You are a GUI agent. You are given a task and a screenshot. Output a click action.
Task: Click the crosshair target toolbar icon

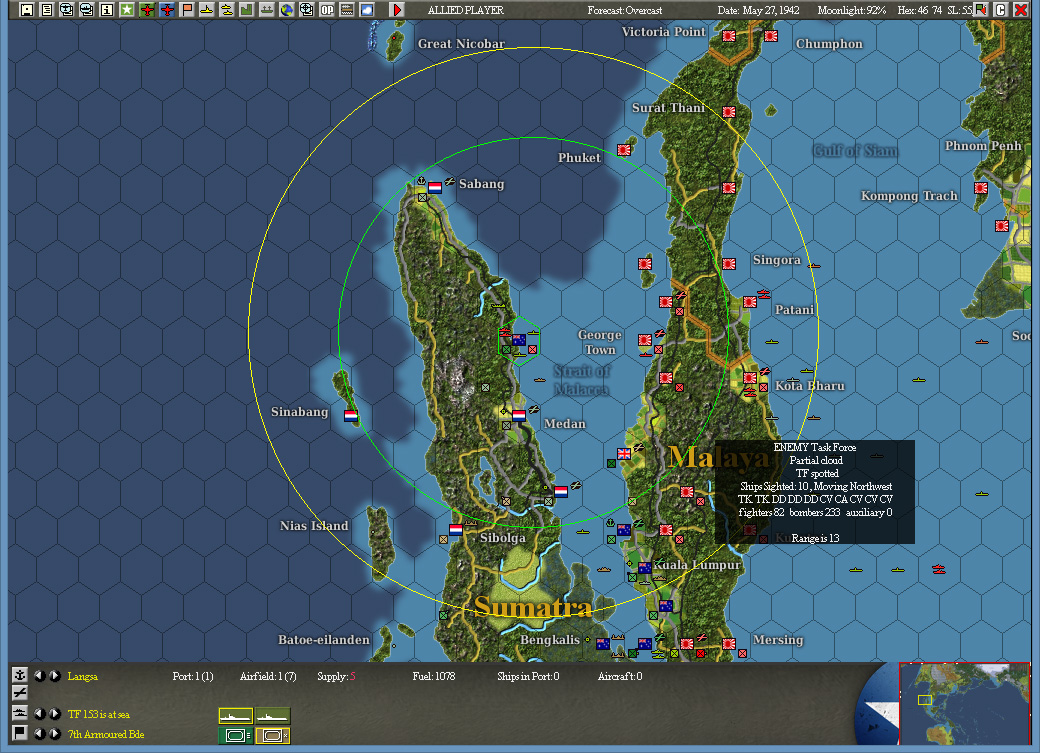(306, 9)
